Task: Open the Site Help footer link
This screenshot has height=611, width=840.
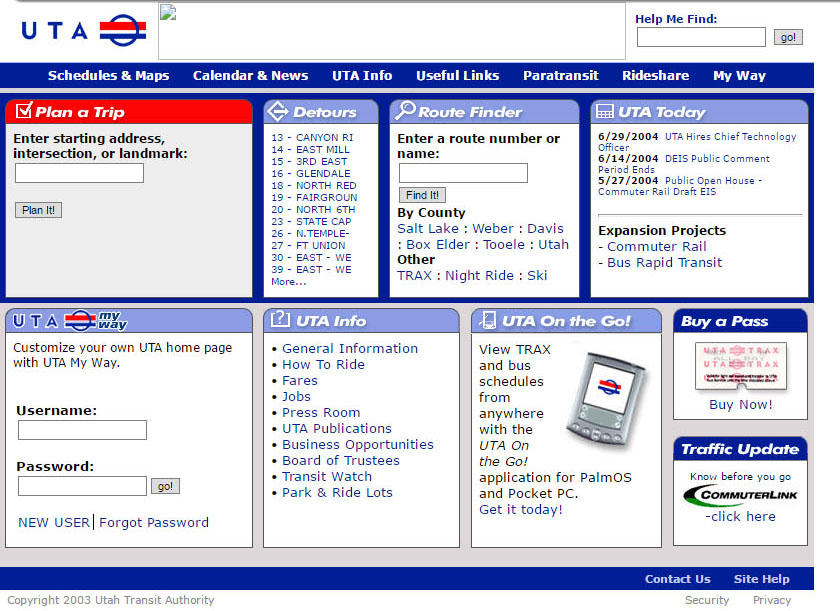Action: 761,579
